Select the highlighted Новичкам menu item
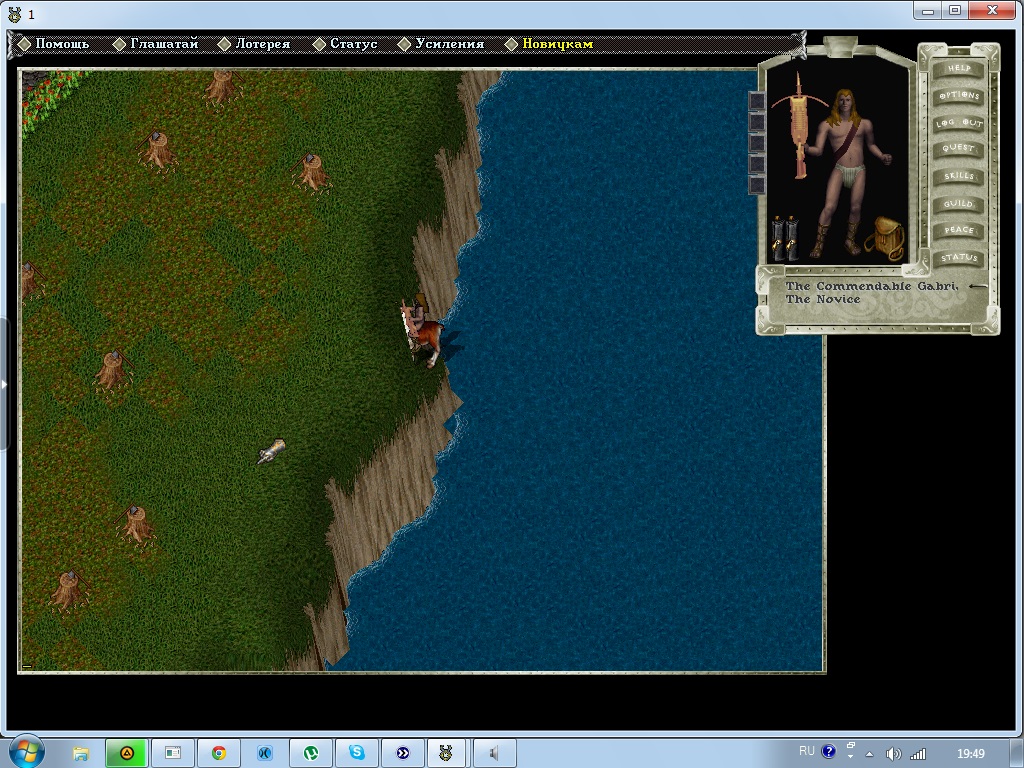This screenshot has width=1024, height=768. 557,44
